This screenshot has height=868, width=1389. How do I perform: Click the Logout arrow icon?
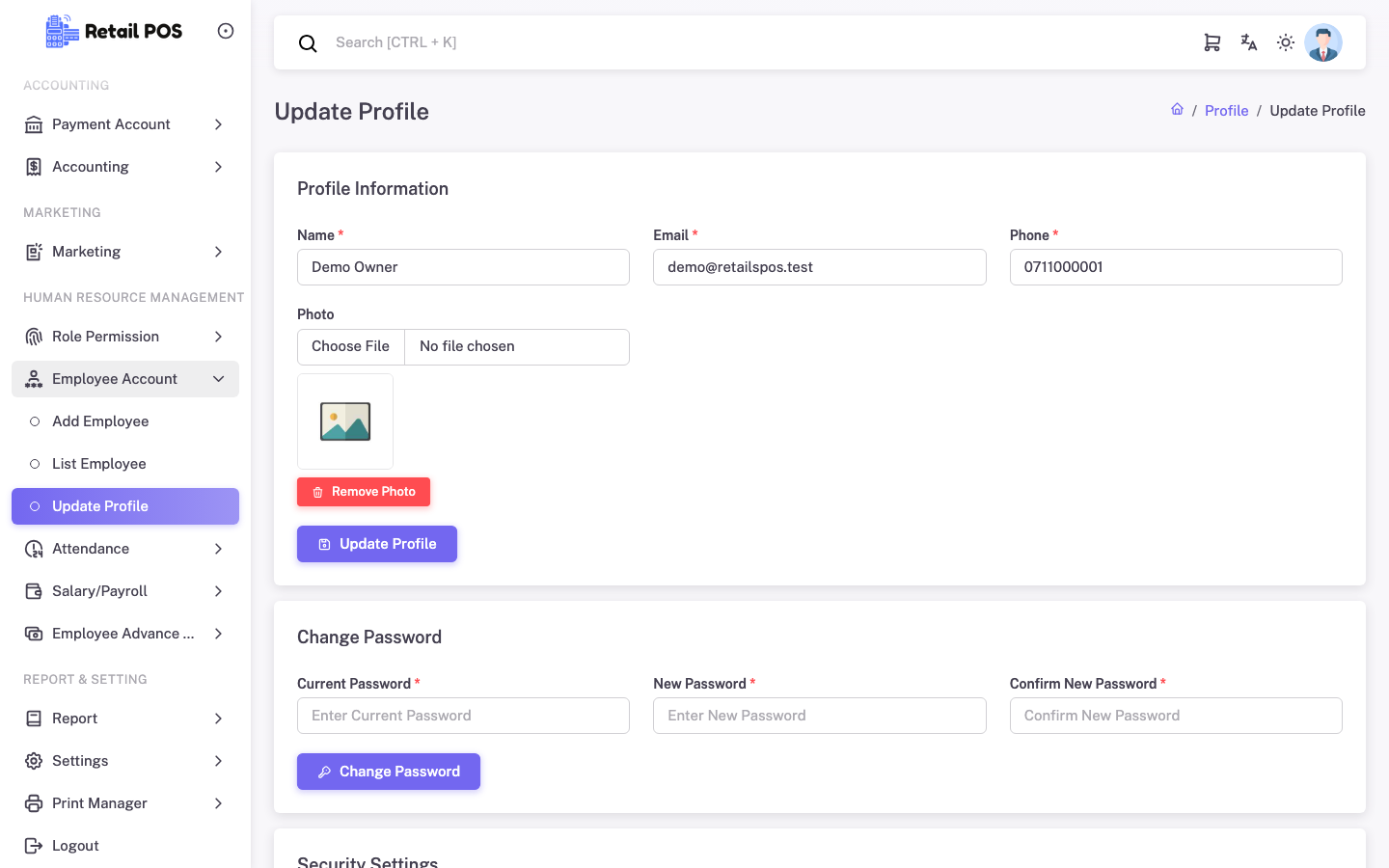(x=34, y=846)
